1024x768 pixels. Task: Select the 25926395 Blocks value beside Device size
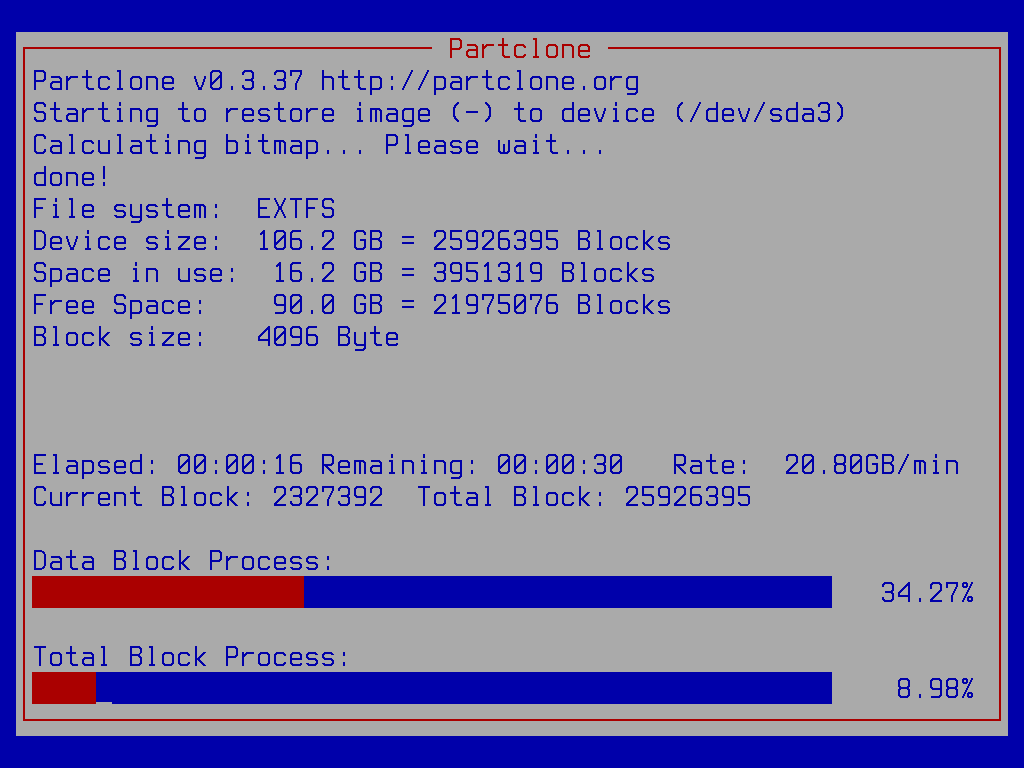pos(552,241)
